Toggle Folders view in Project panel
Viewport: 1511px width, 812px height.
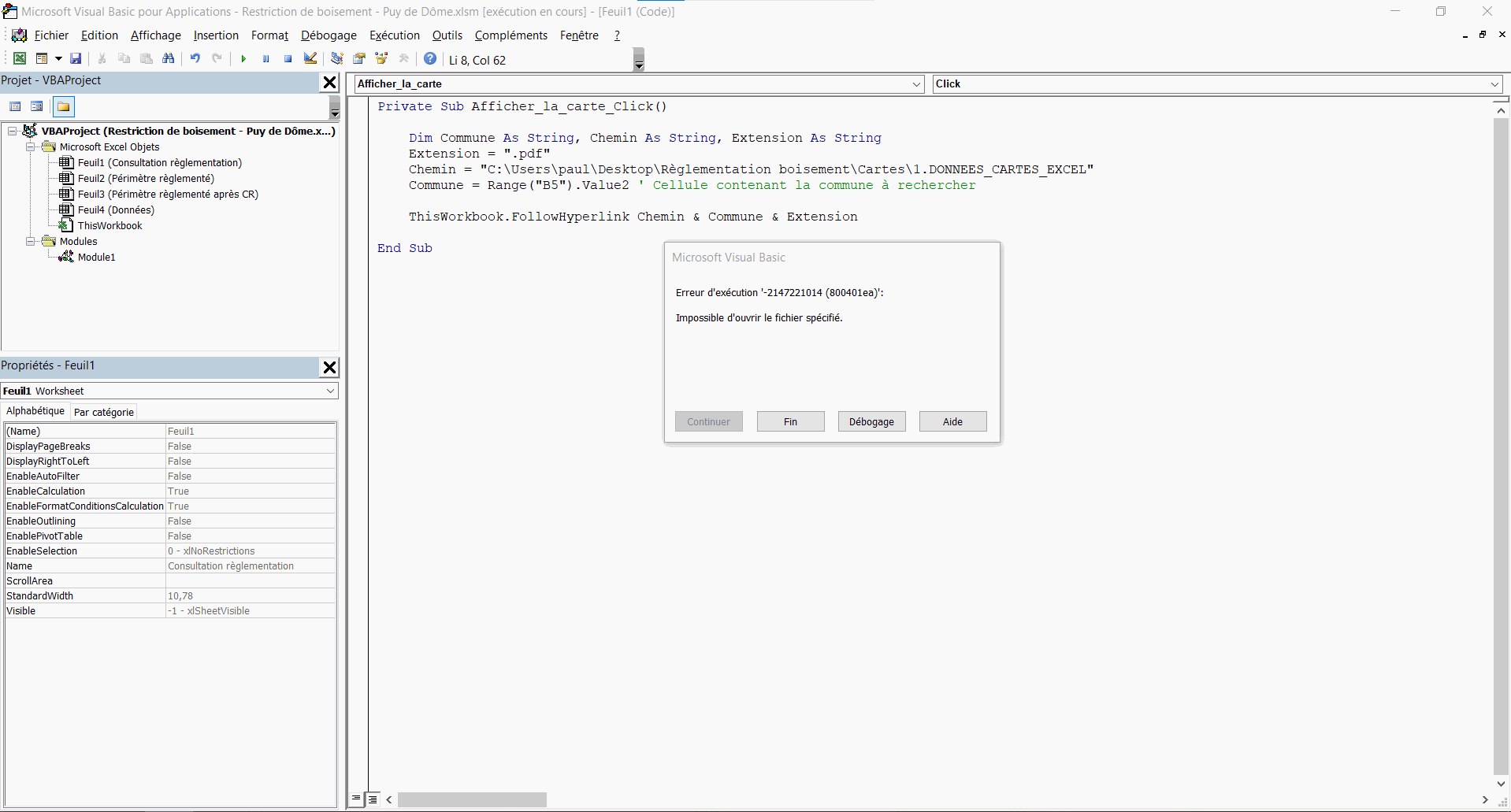[64, 106]
